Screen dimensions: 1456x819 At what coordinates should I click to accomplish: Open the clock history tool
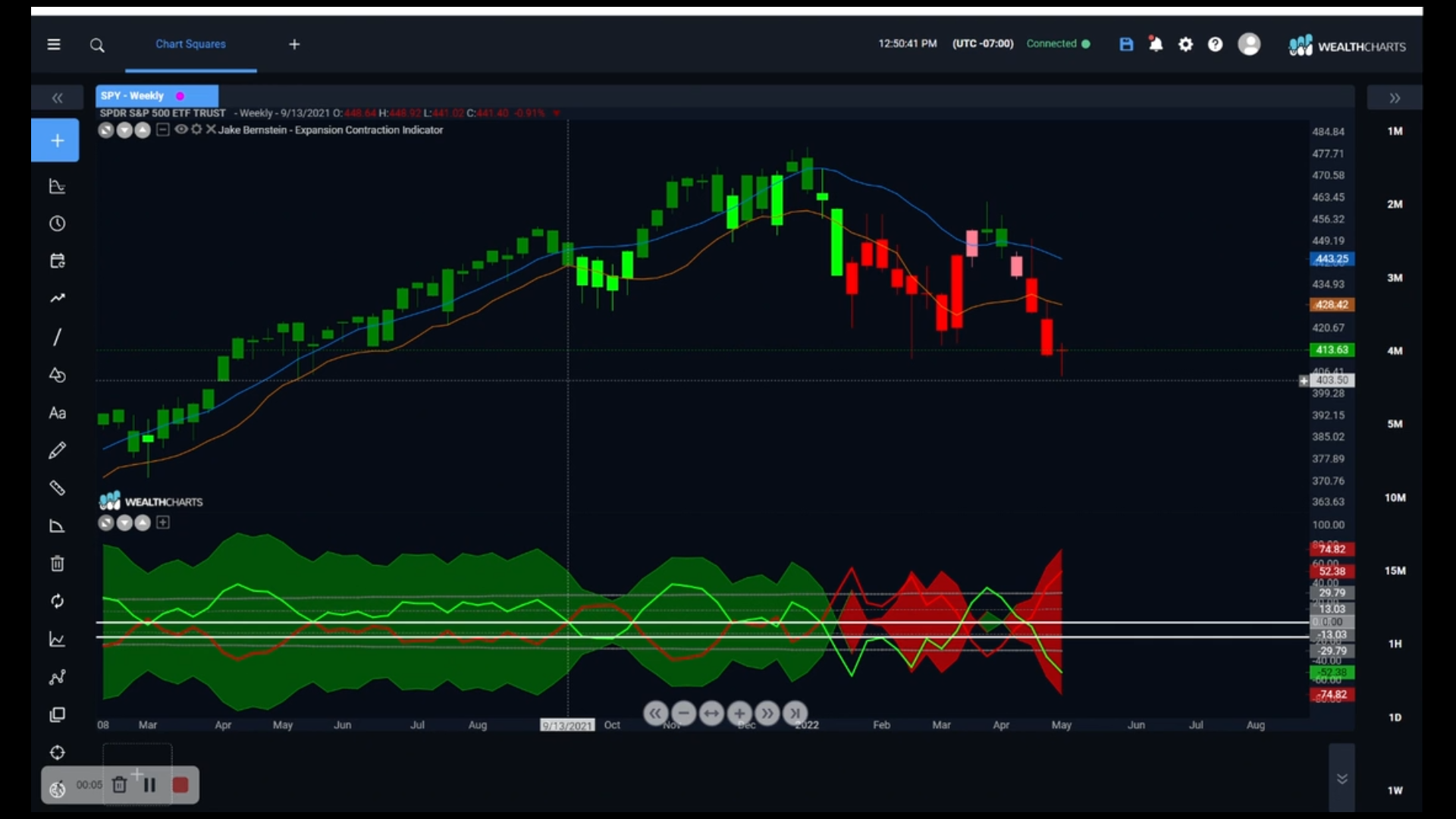[57, 224]
